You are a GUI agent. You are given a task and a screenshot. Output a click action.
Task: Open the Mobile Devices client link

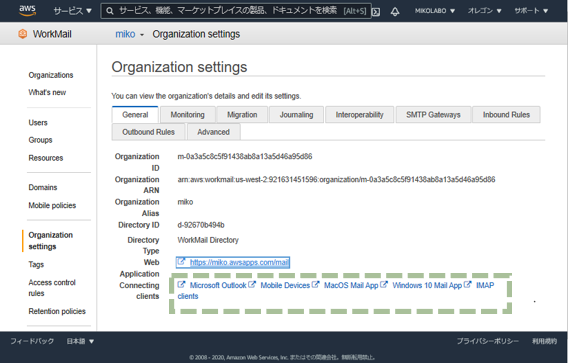[x=285, y=285]
